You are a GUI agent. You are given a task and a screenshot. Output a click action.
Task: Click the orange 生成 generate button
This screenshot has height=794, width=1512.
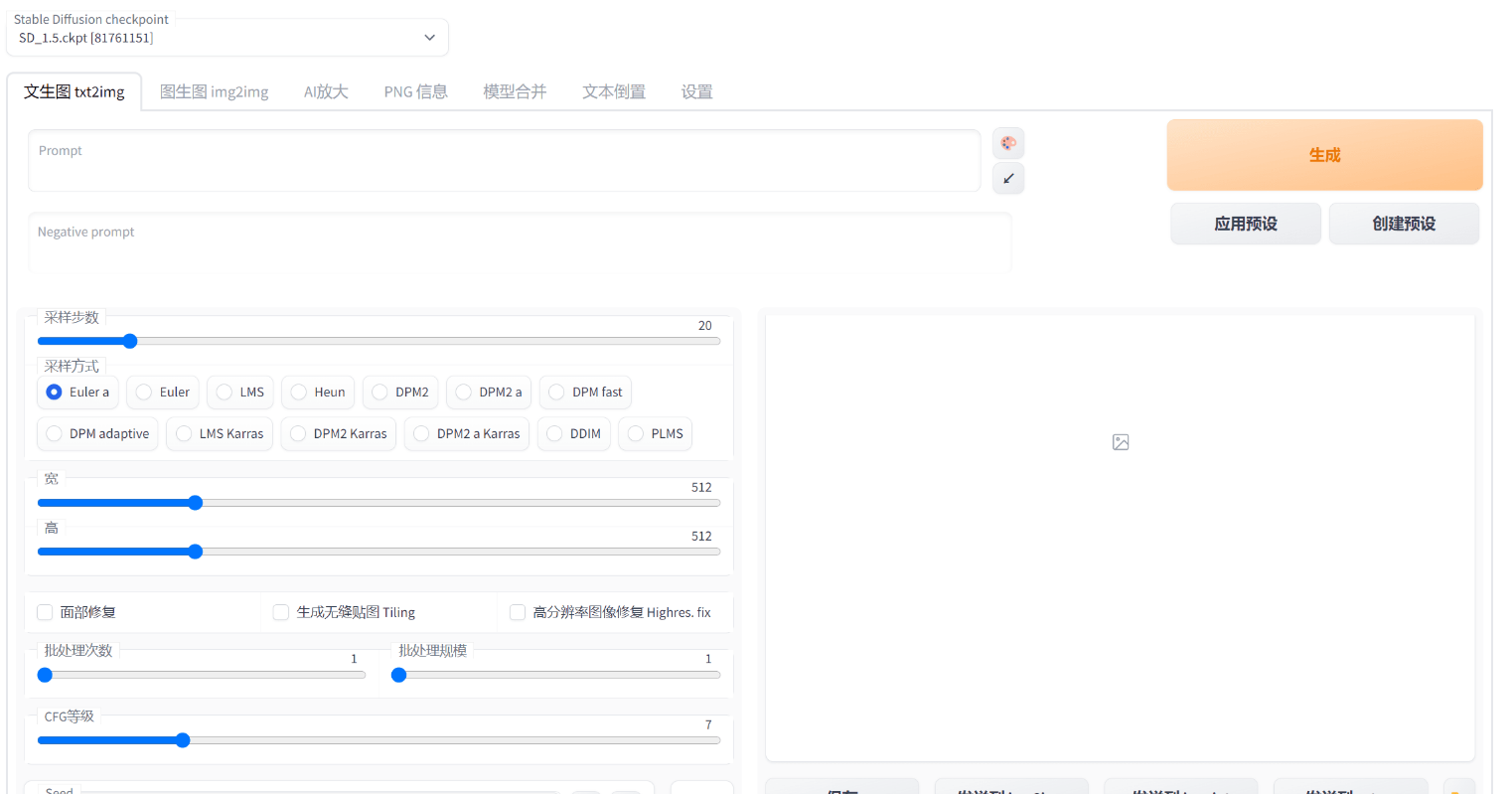pos(1324,155)
